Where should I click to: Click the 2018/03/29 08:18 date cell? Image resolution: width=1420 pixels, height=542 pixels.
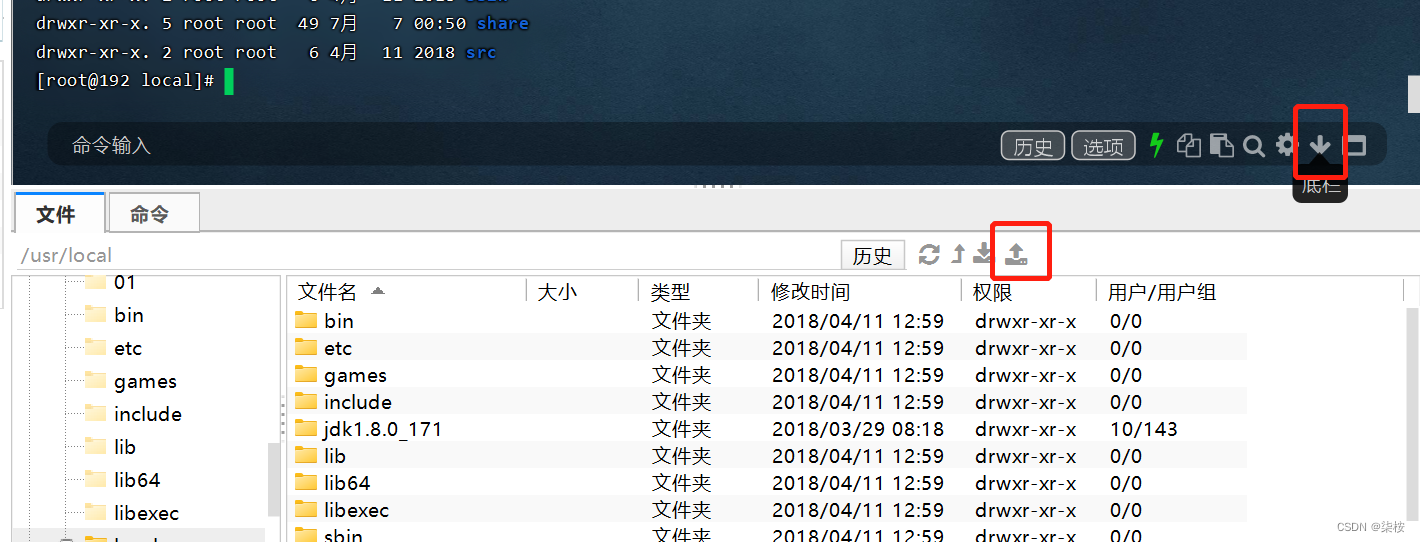tap(858, 429)
